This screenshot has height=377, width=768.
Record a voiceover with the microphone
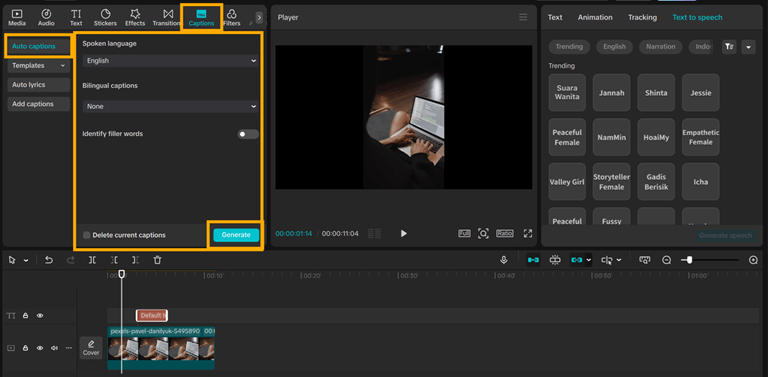click(504, 260)
